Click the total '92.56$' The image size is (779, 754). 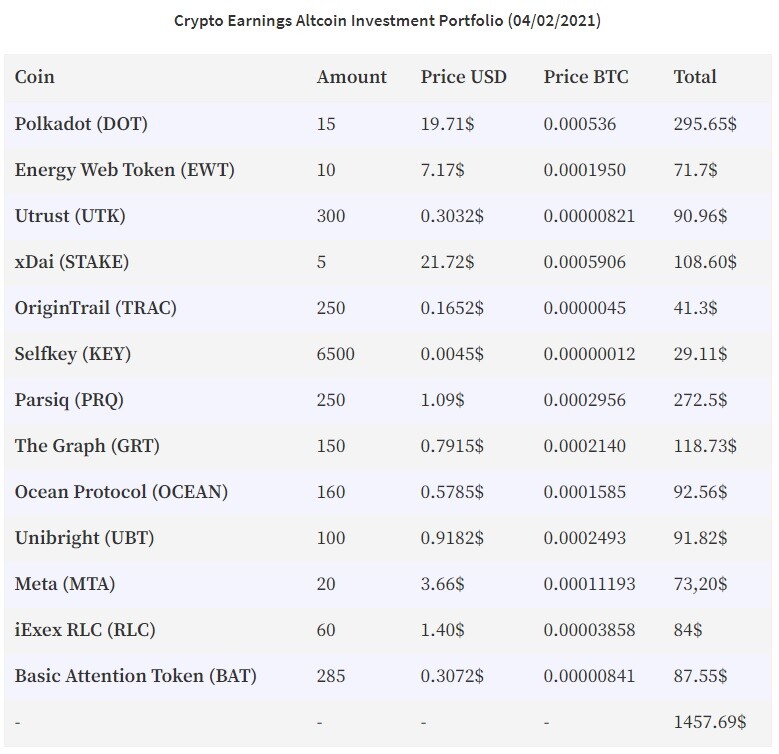[701, 492]
